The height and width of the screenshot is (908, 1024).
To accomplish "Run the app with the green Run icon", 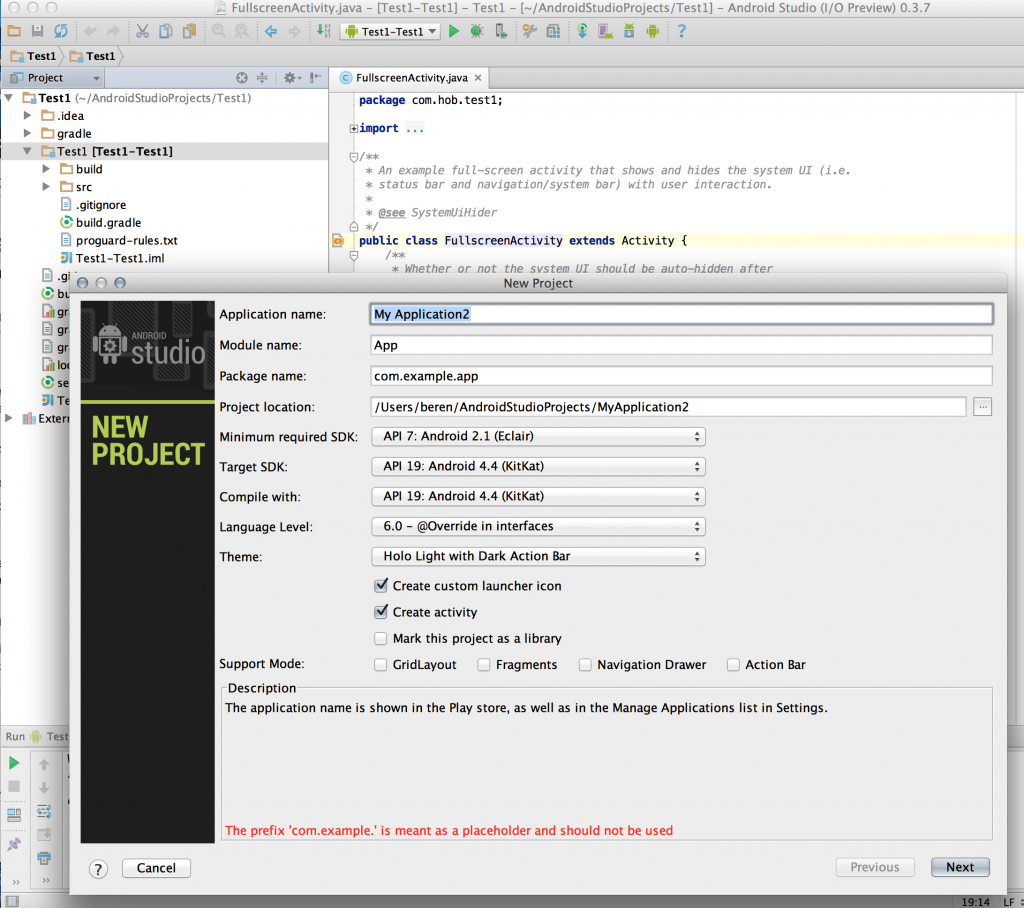I will click(453, 31).
